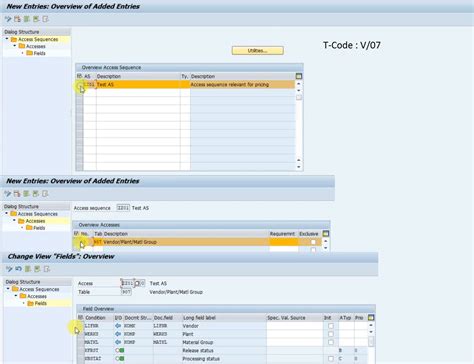The width and height of the screenshot is (474, 364).
Task: Click select-all corner icon in Overview Accesses table
Action: 76,233
